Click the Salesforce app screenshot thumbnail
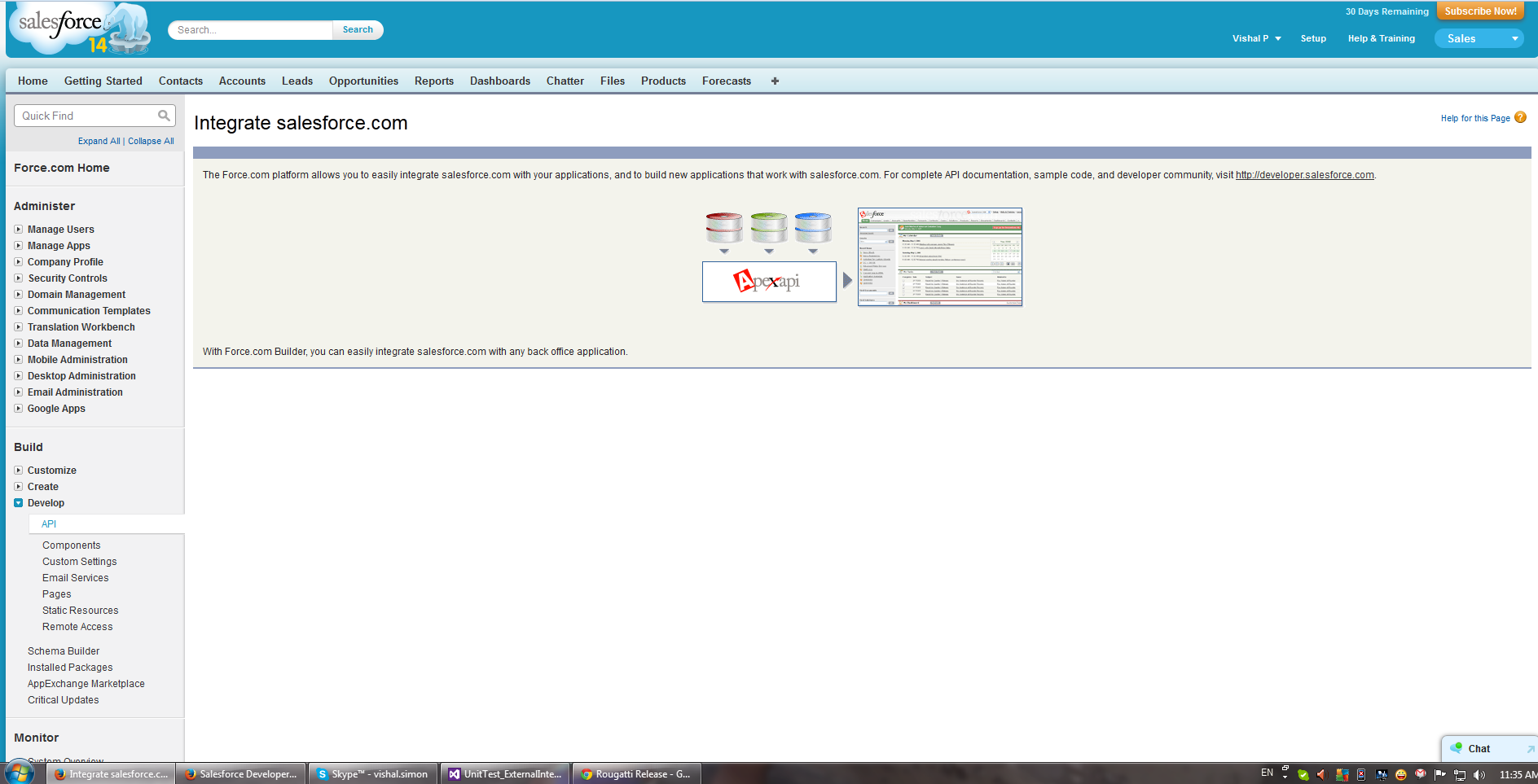1538x784 pixels. point(940,257)
